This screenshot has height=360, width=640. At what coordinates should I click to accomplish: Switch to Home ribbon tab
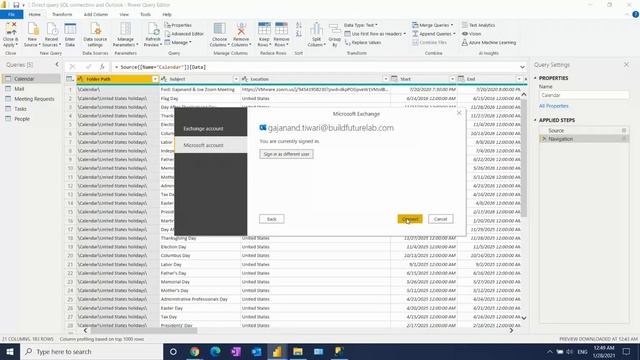click(x=35, y=14)
